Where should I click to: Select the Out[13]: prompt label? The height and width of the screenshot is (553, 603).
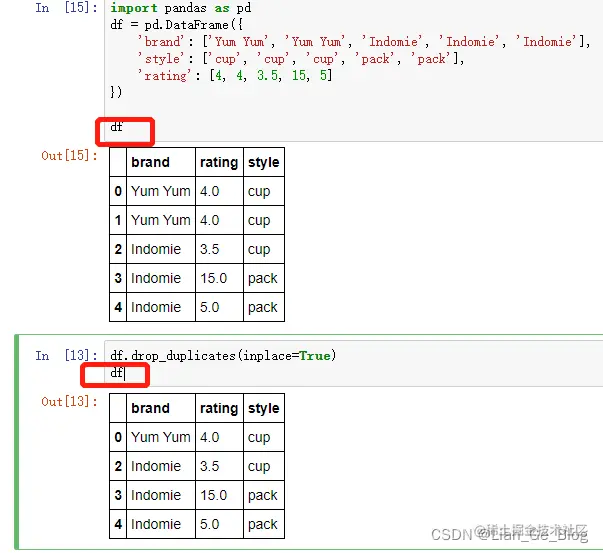[69, 402]
